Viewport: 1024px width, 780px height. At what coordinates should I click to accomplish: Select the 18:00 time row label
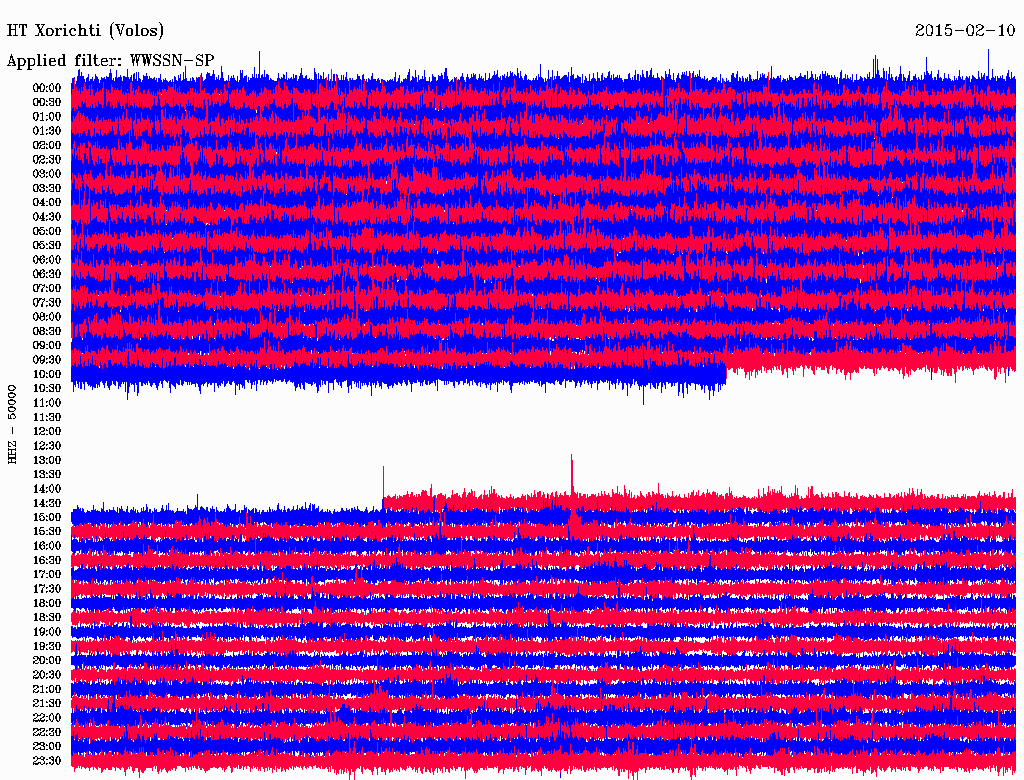(x=47, y=603)
